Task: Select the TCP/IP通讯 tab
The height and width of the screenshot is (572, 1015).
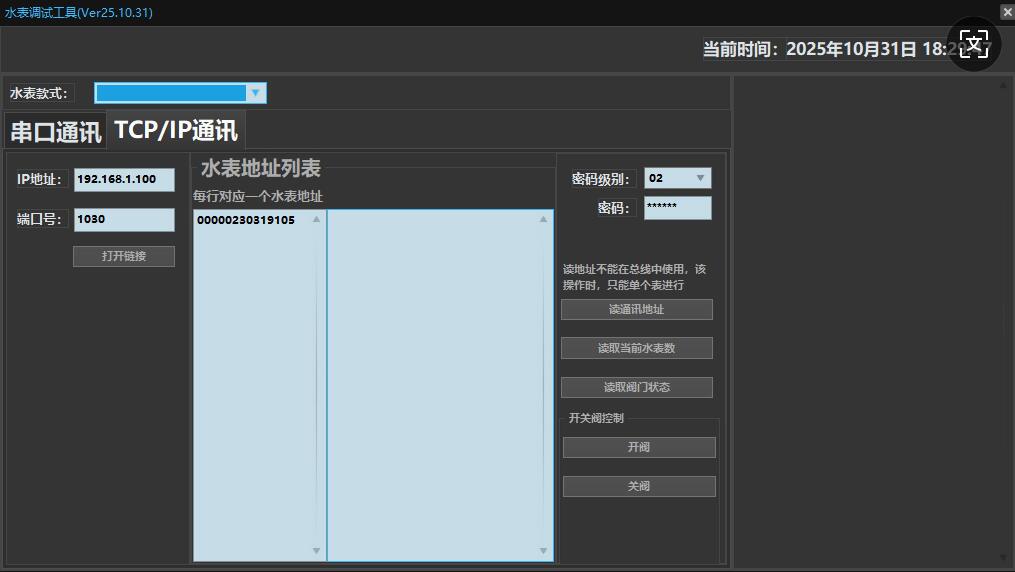Action: coord(176,130)
